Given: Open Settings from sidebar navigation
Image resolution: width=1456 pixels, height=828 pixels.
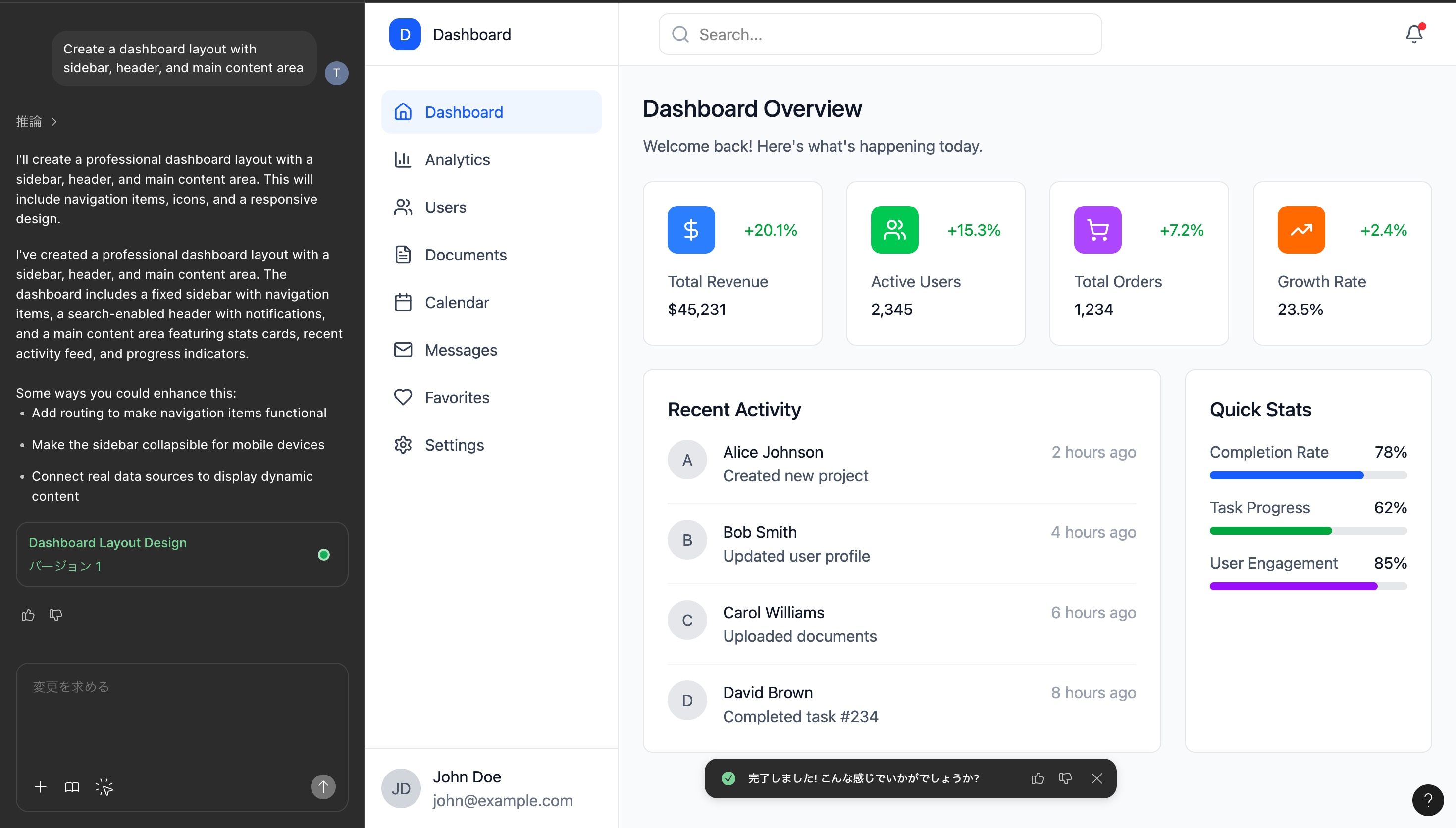Looking at the screenshot, I should pyautogui.click(x=454, y=445).
